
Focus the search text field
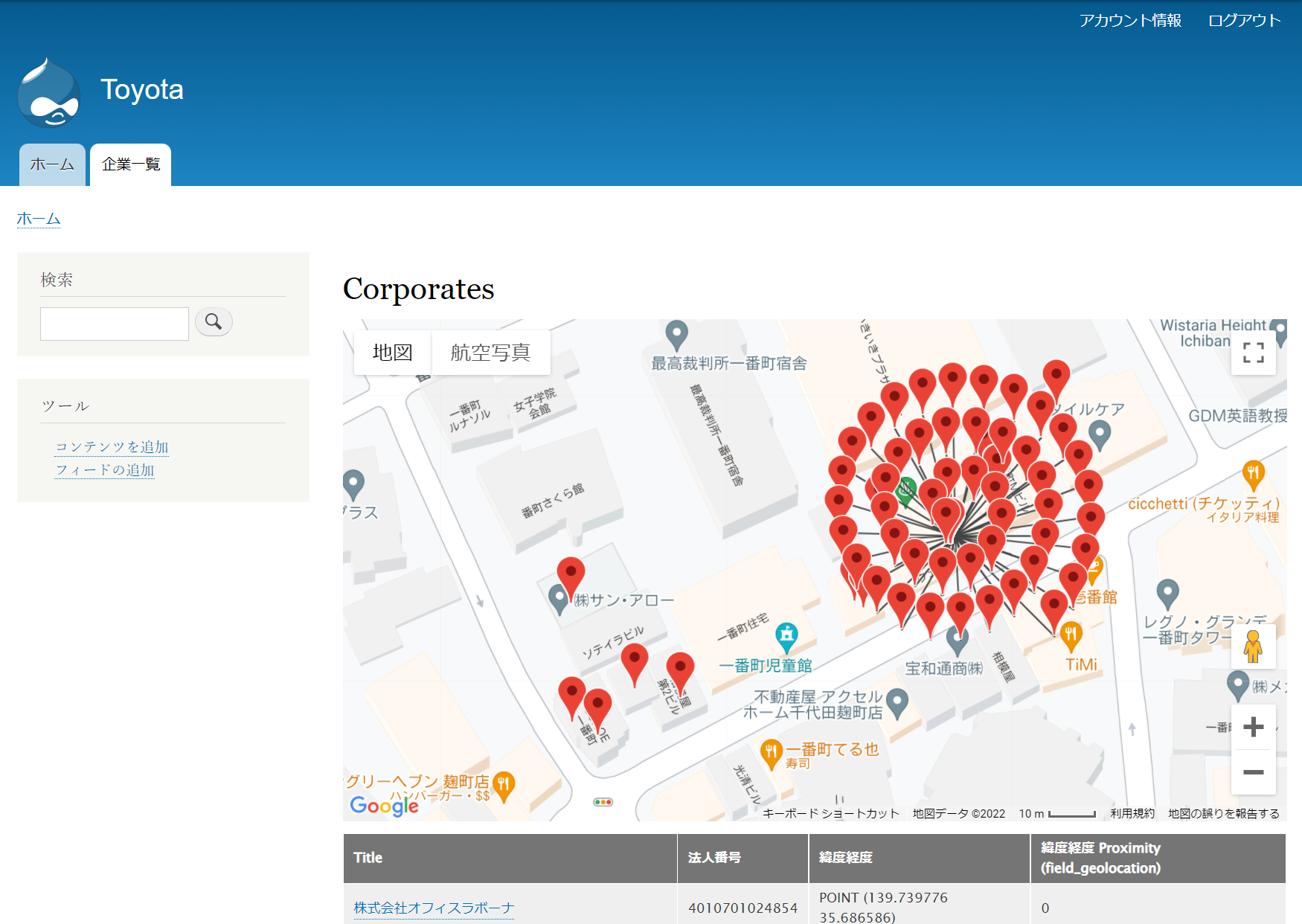115,324
